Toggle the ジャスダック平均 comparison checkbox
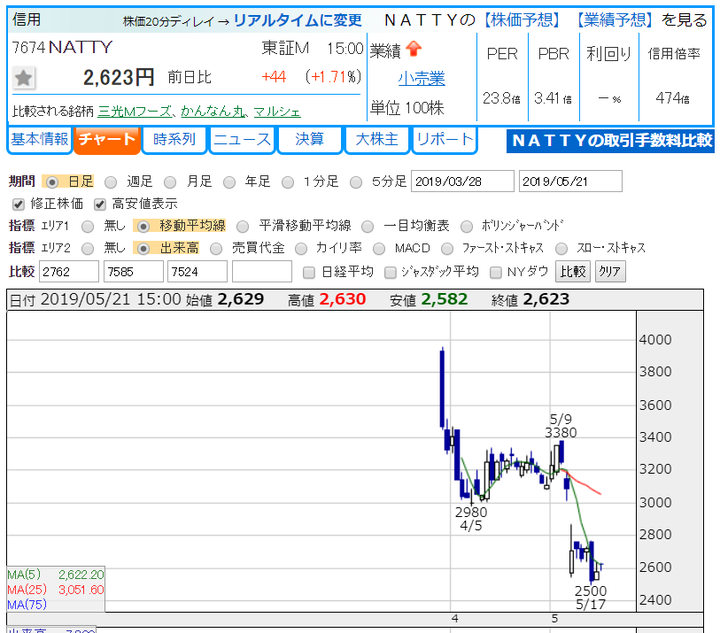 point(390,272)
